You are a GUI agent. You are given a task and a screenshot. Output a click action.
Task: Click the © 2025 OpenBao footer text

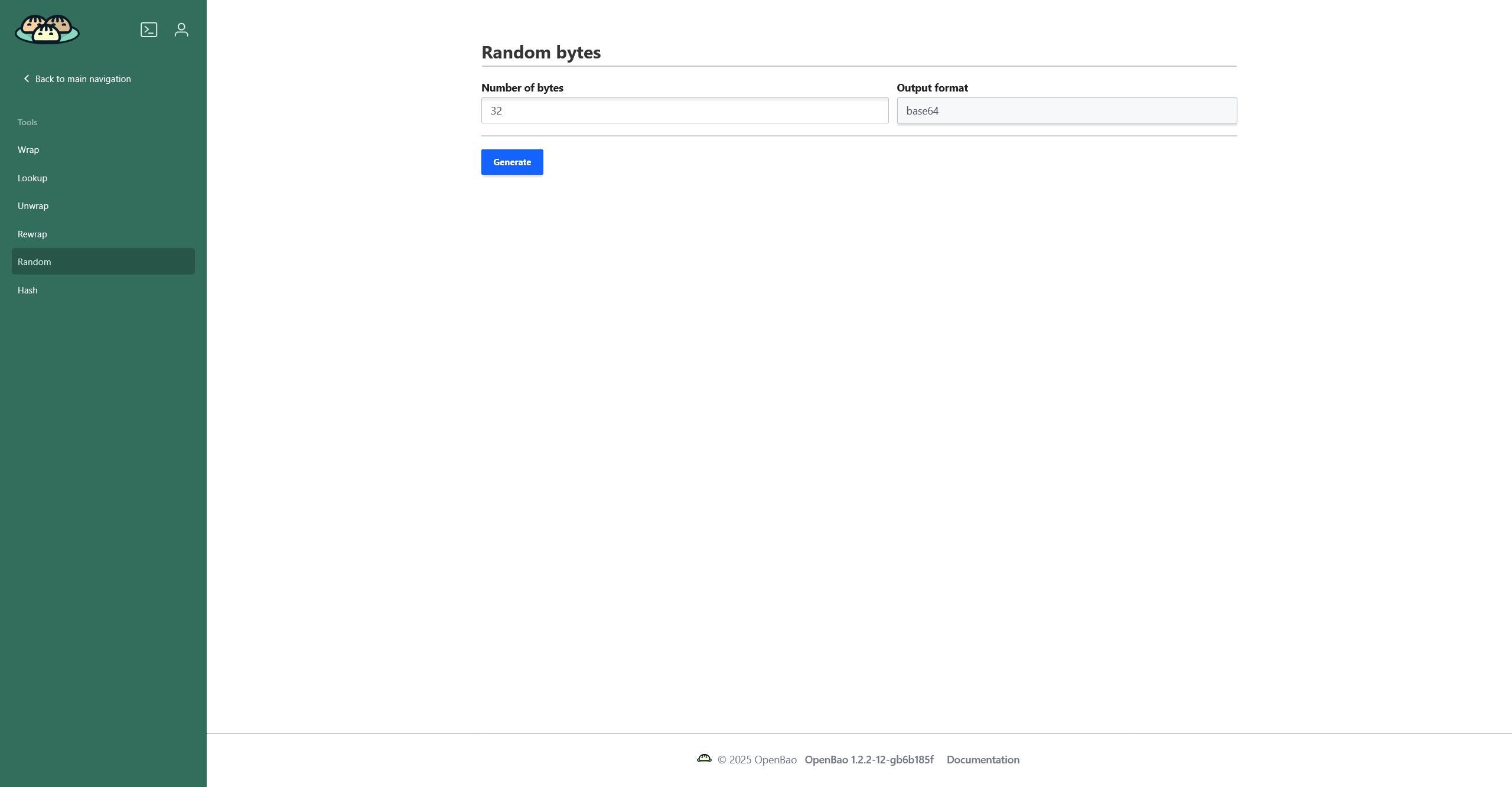tap(756, 759)
